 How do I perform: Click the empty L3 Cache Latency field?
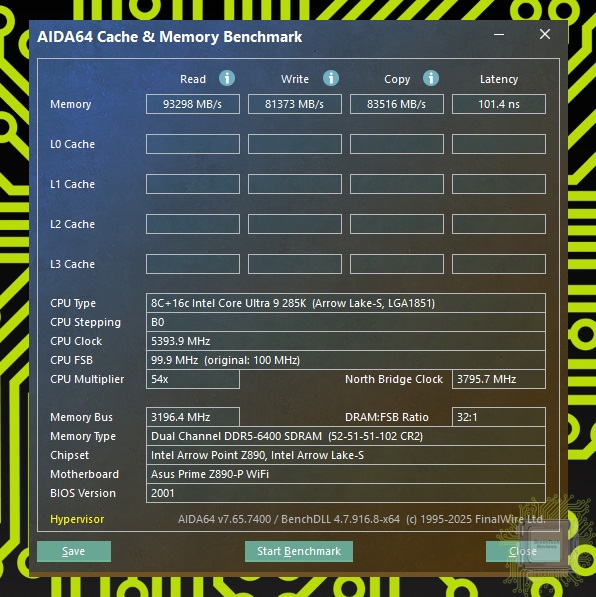point(499,264)
